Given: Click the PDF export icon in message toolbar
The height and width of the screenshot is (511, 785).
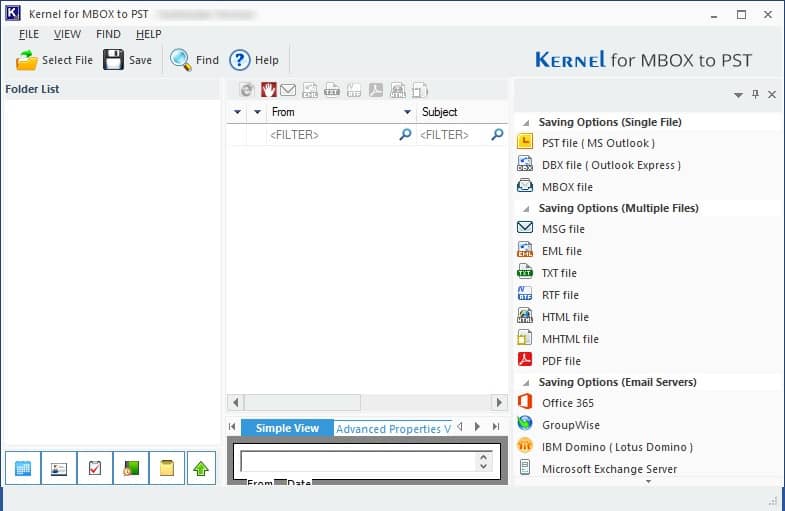Looking at the screenshot, I should [x=376, y=90].
